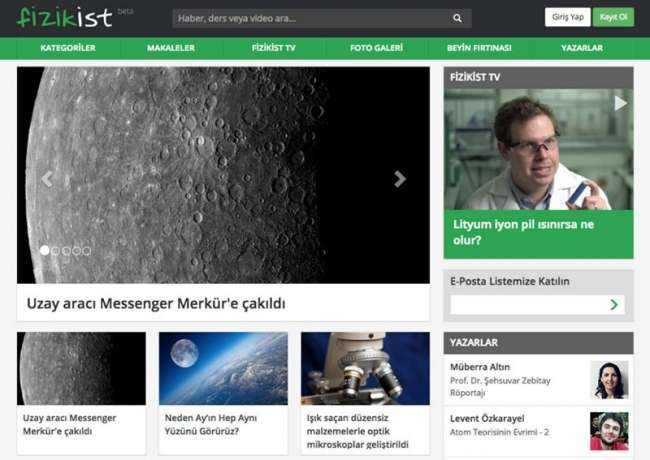650x460 pixels.
Task: Open the small card title 'Uzay aracı Messenger Merkür'e çakıldı'
Action: pyautogui.click(x=69, y=424)
